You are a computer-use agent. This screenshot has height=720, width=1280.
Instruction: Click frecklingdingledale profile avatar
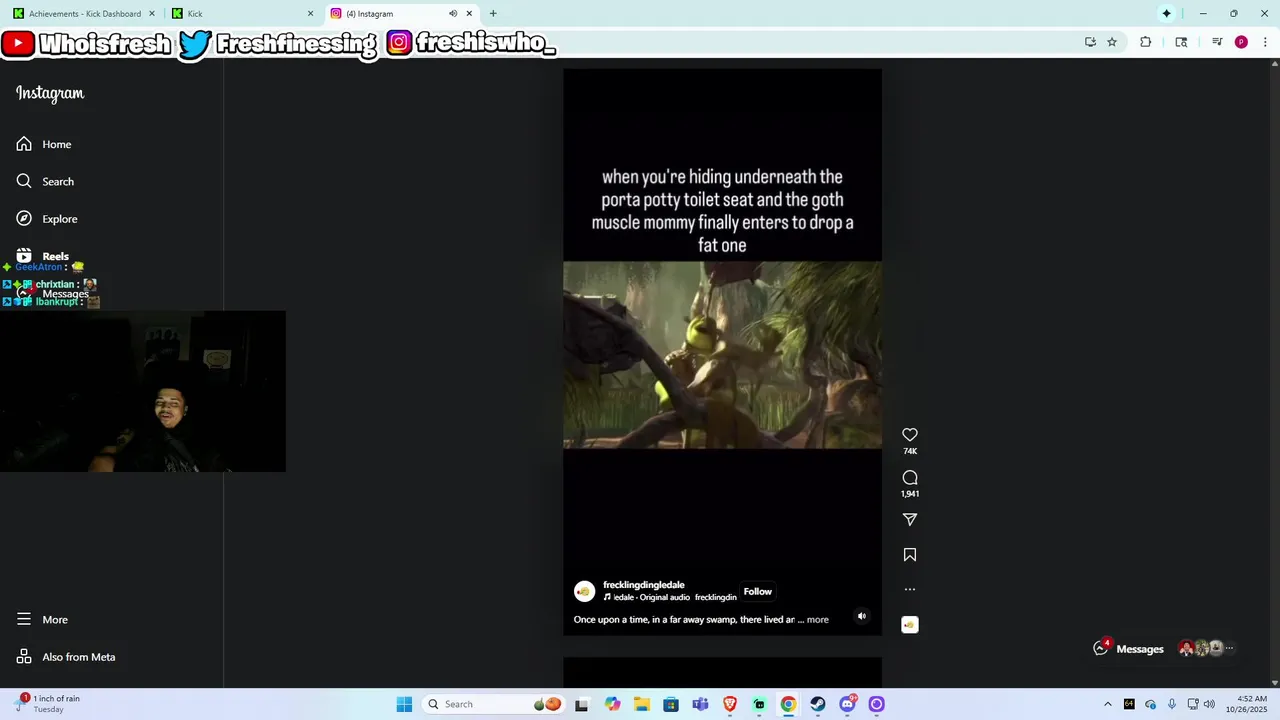tap(585, 592)
